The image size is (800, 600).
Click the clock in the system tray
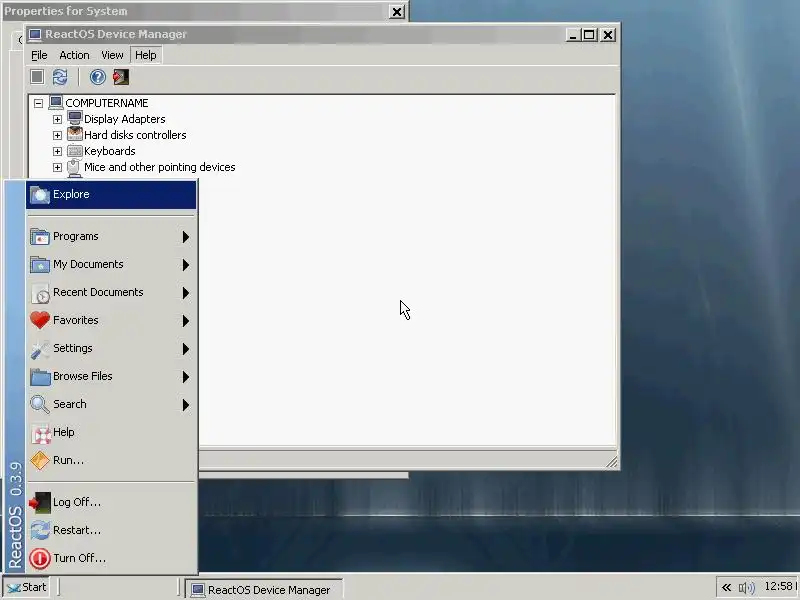point(779,587)
